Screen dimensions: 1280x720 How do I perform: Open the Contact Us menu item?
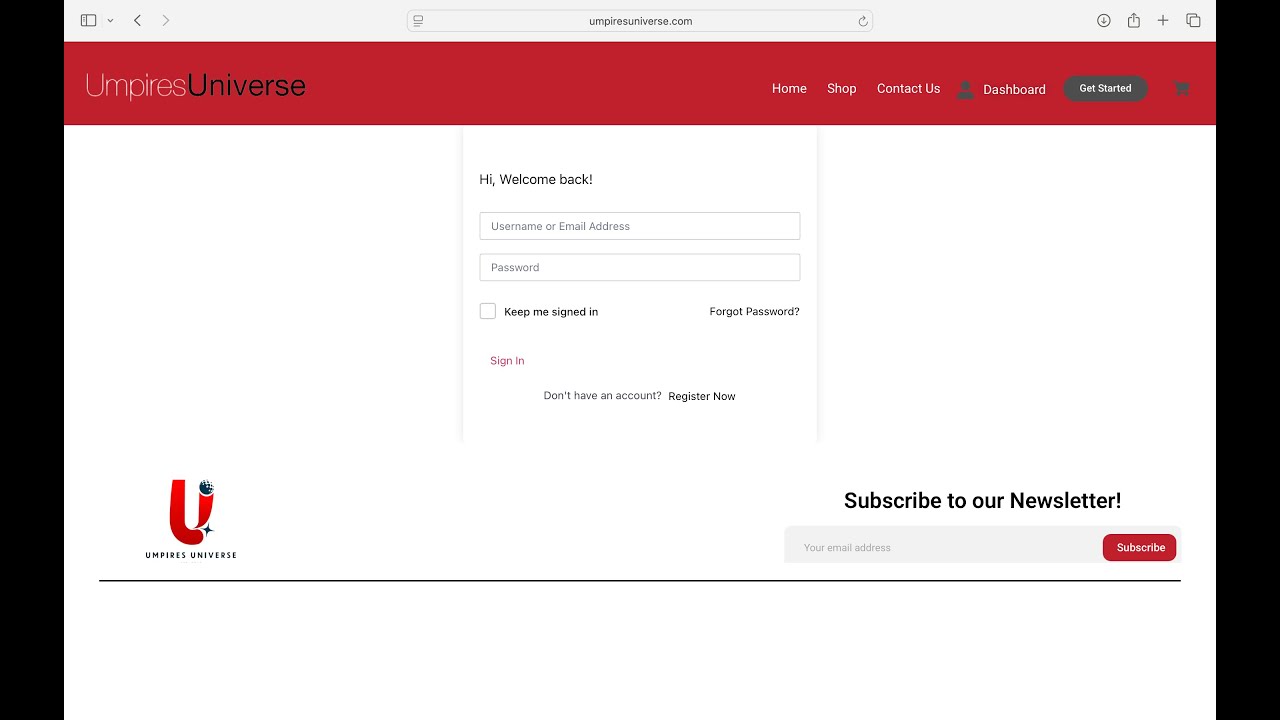pyautogui.click(x=908, y=89)
